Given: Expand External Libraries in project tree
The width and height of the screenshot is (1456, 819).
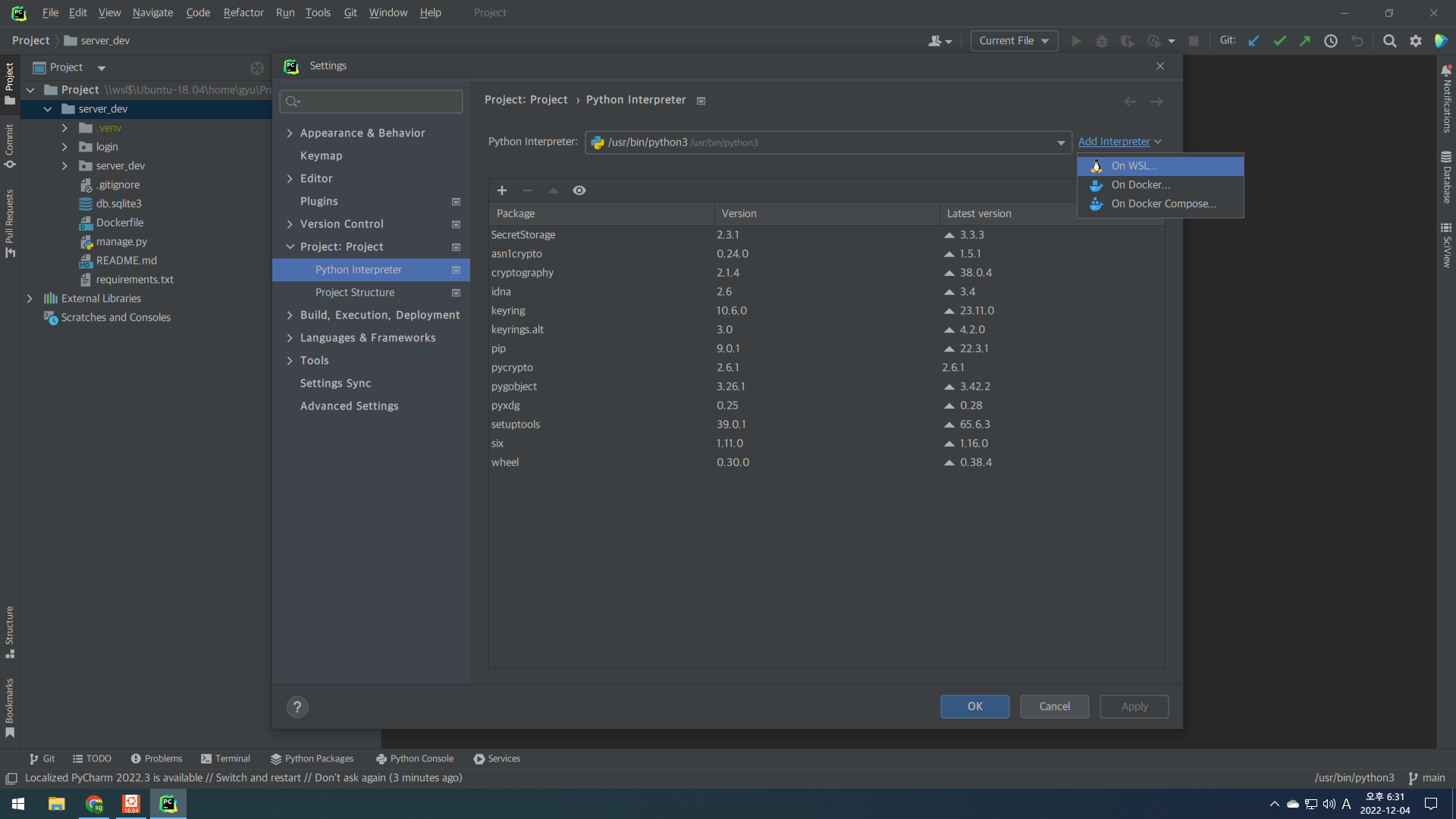Looking at the screenshot, I should (30, 299).
